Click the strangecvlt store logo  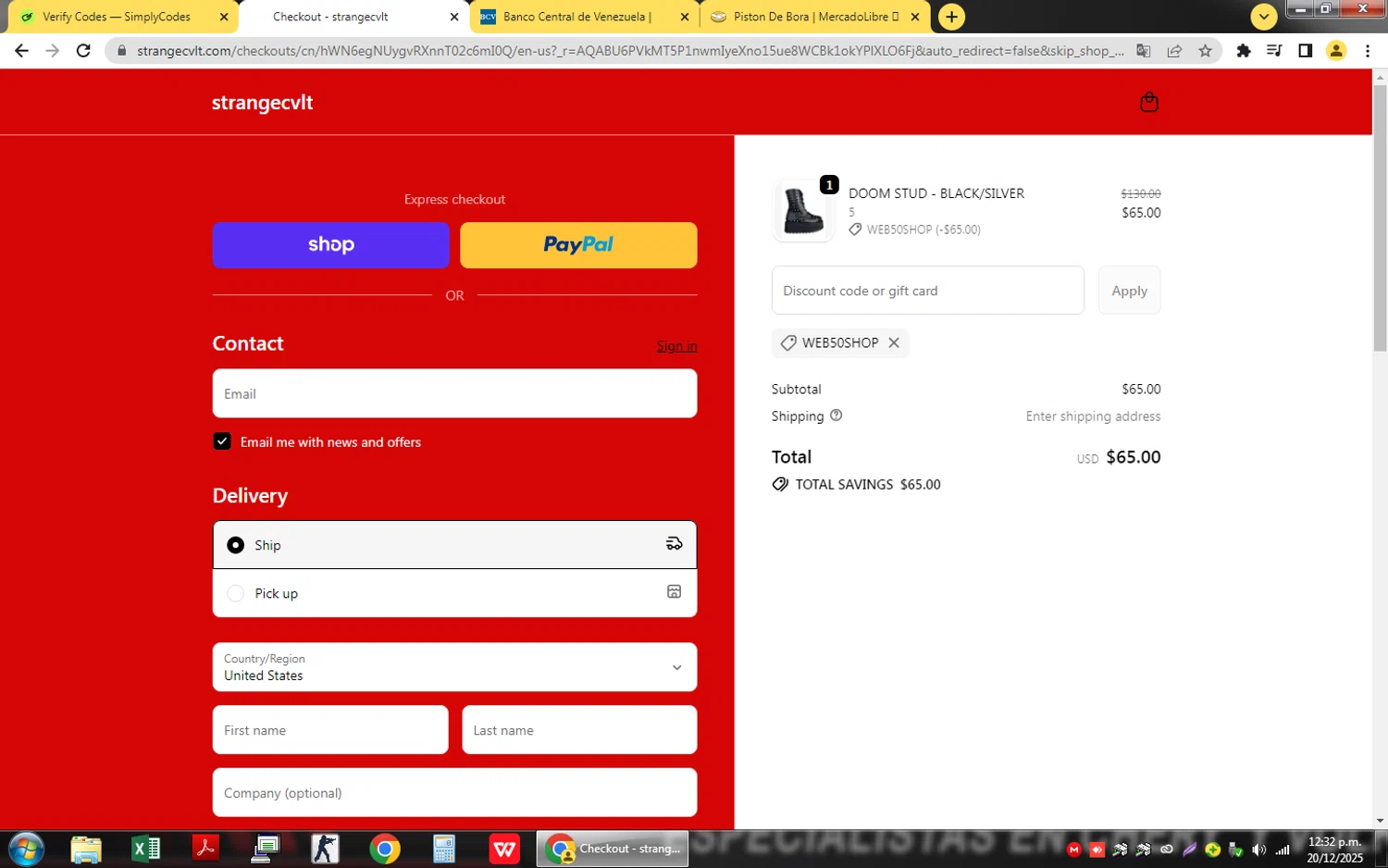[262, 103]
